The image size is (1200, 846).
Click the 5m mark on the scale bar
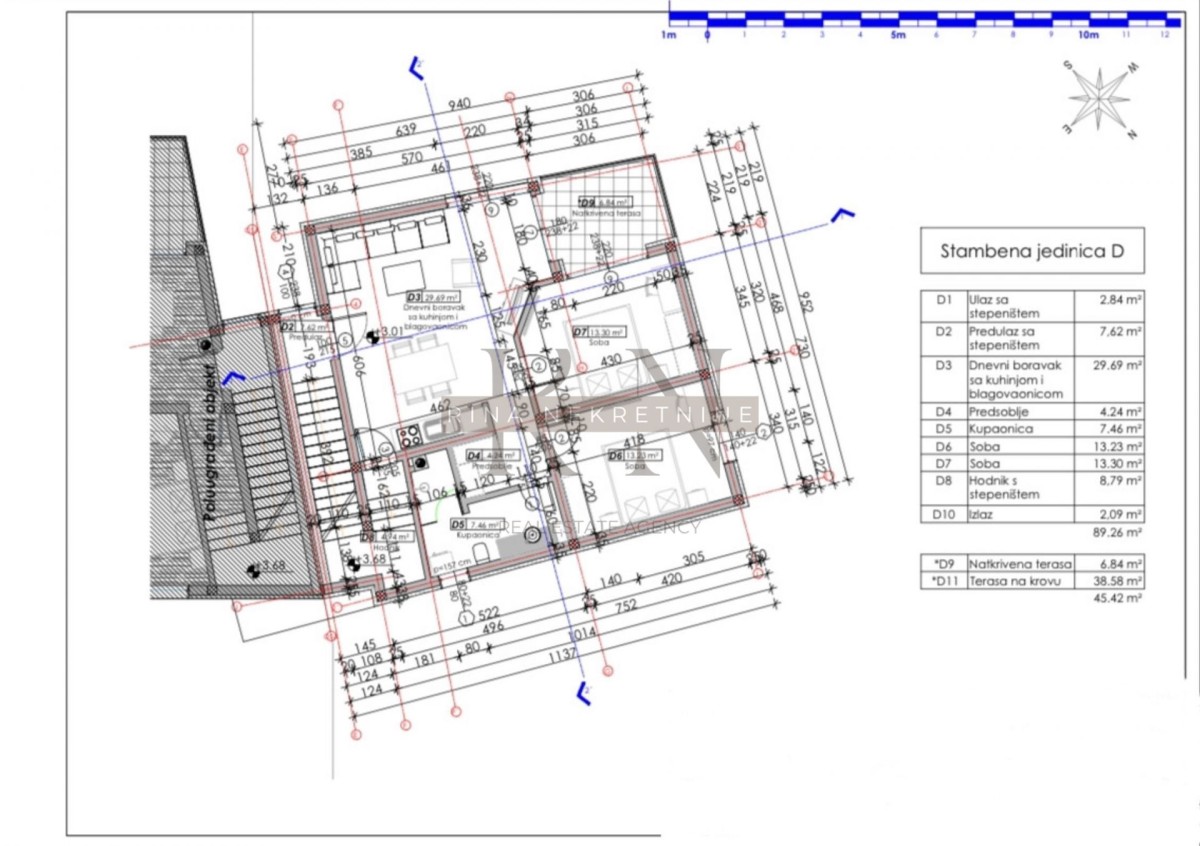click(898, 35)
